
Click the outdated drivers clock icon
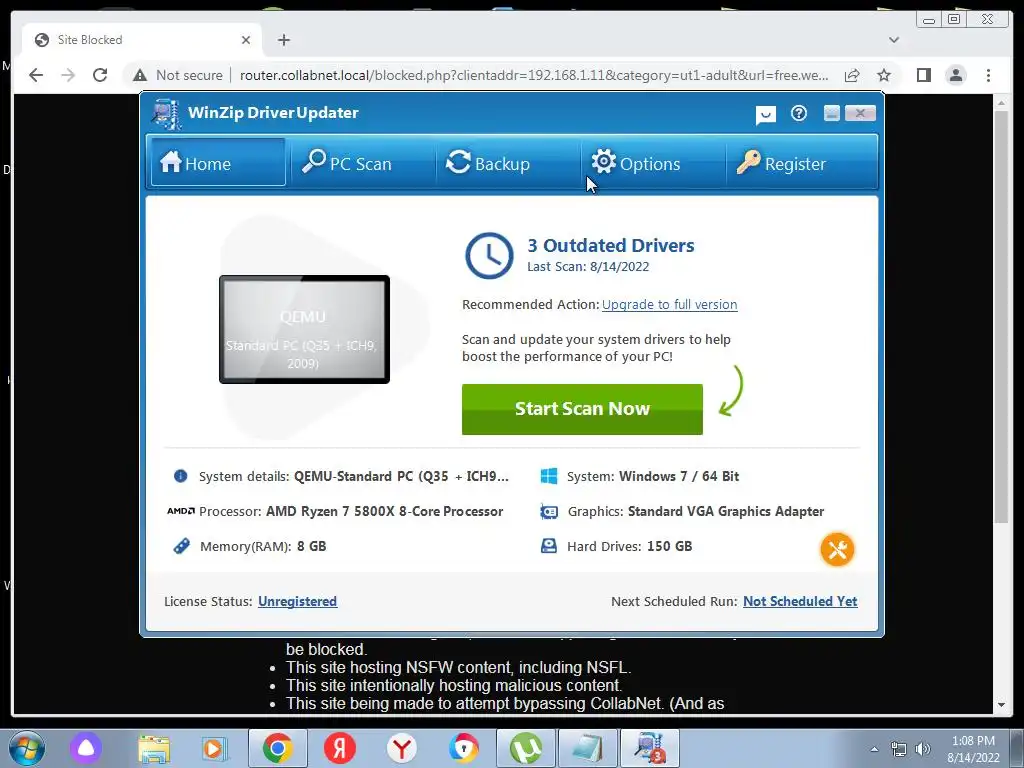point(489,255)
